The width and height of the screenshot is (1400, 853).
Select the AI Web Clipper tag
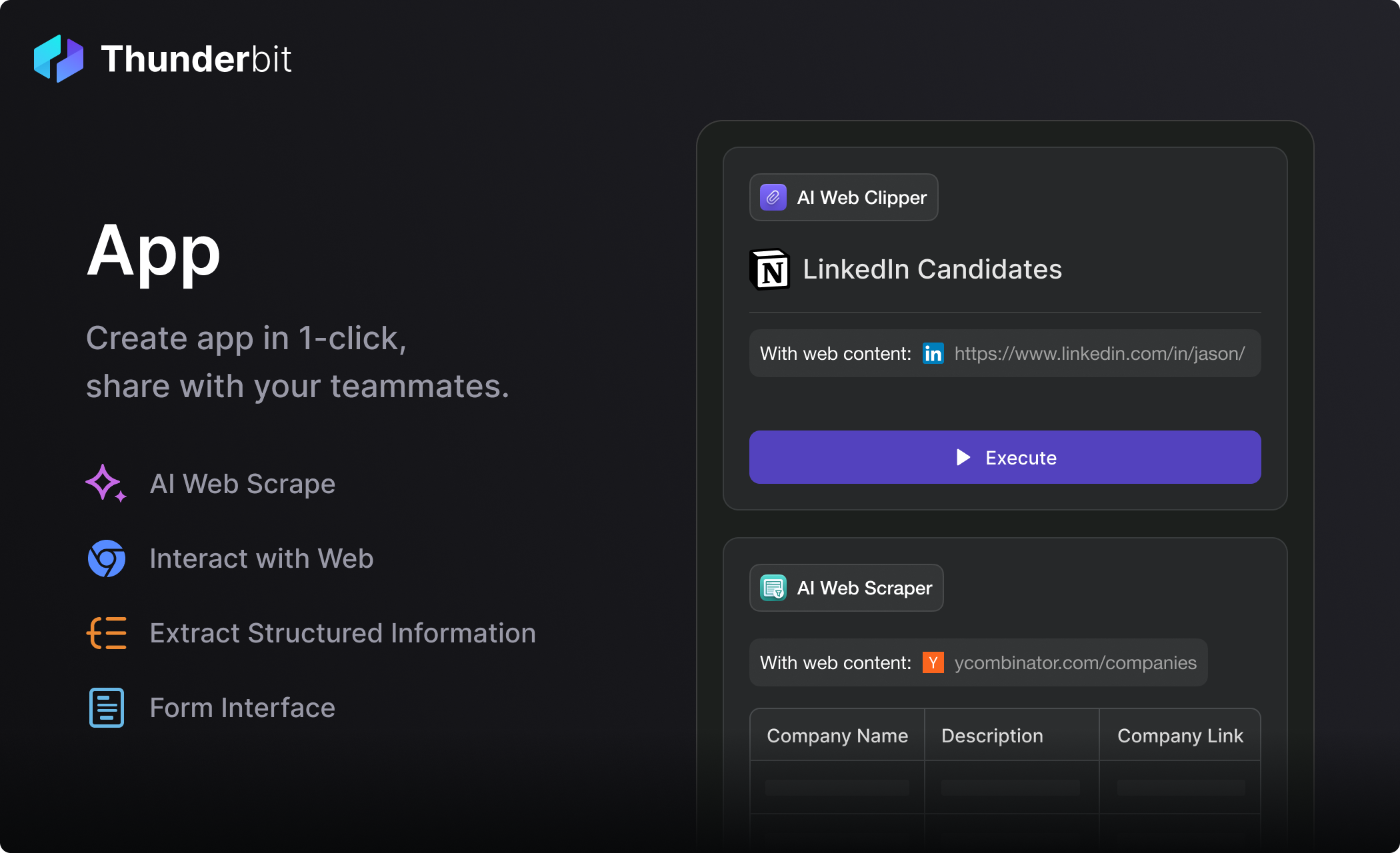point(843,197)
